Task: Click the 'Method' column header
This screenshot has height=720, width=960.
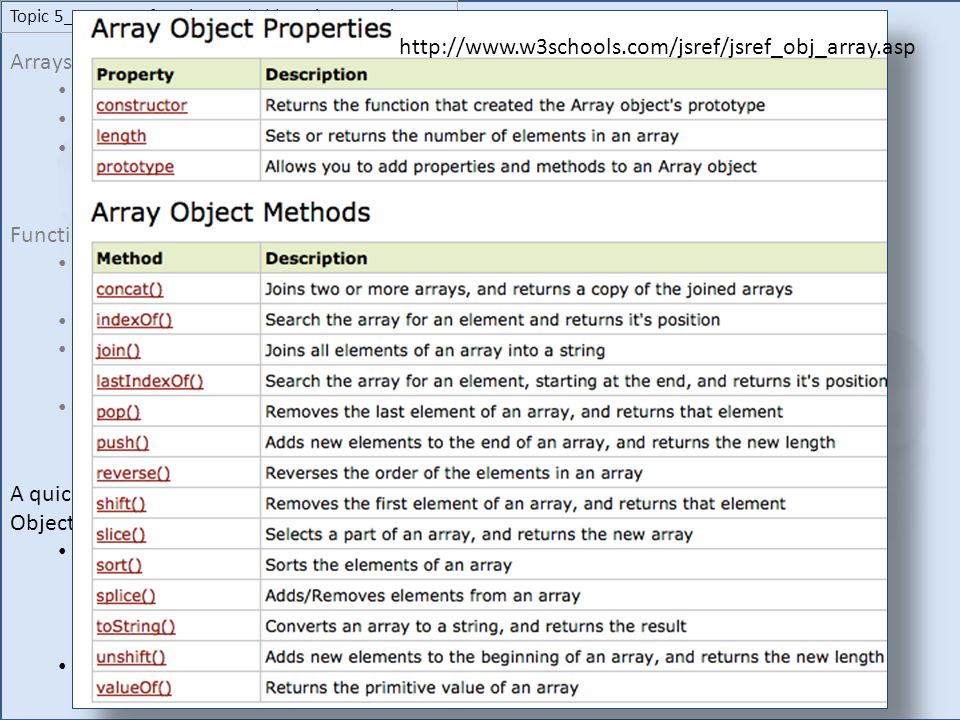Action: (130, 258)
